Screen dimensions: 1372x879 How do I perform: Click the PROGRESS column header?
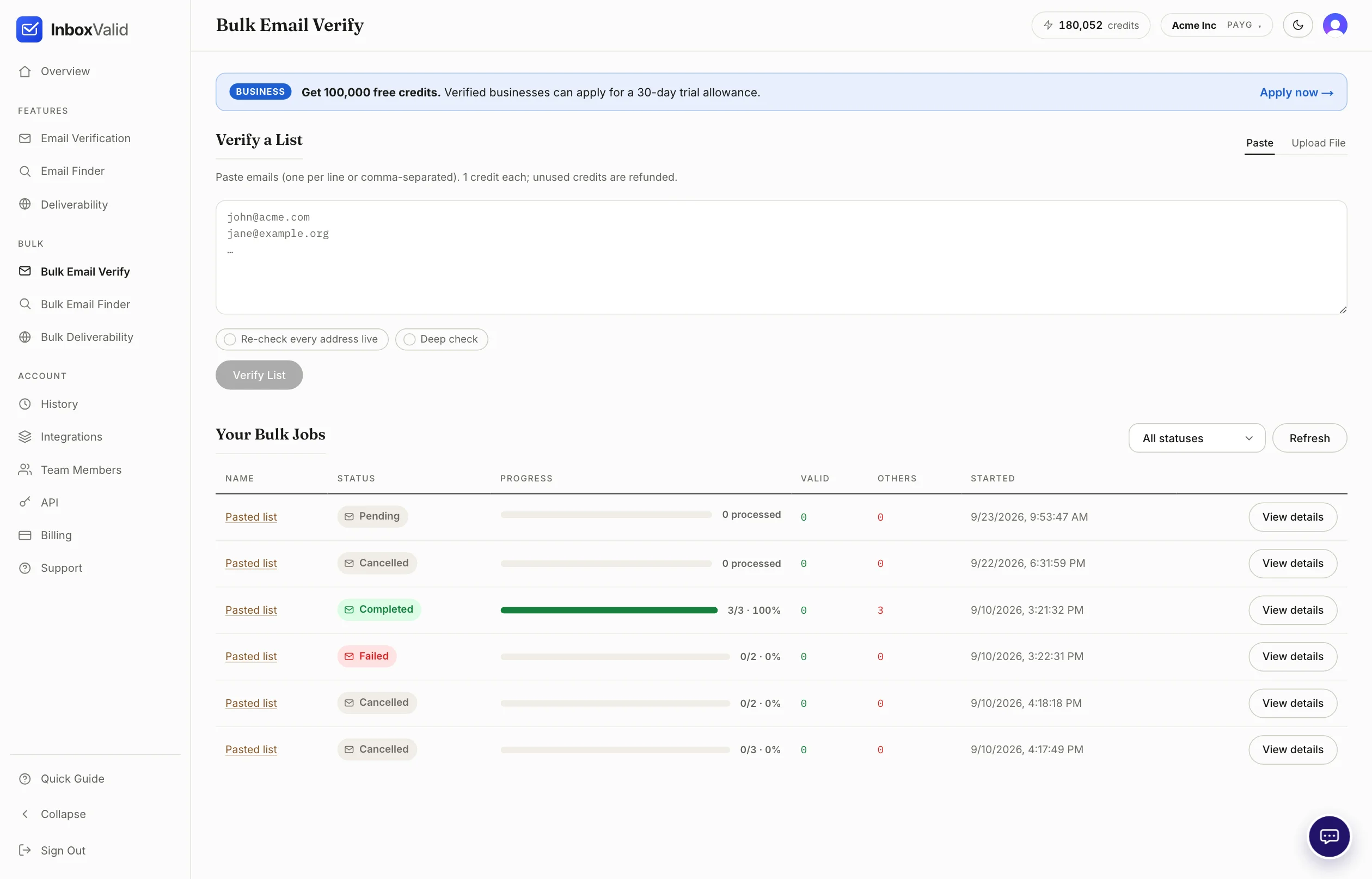[526, 478]
